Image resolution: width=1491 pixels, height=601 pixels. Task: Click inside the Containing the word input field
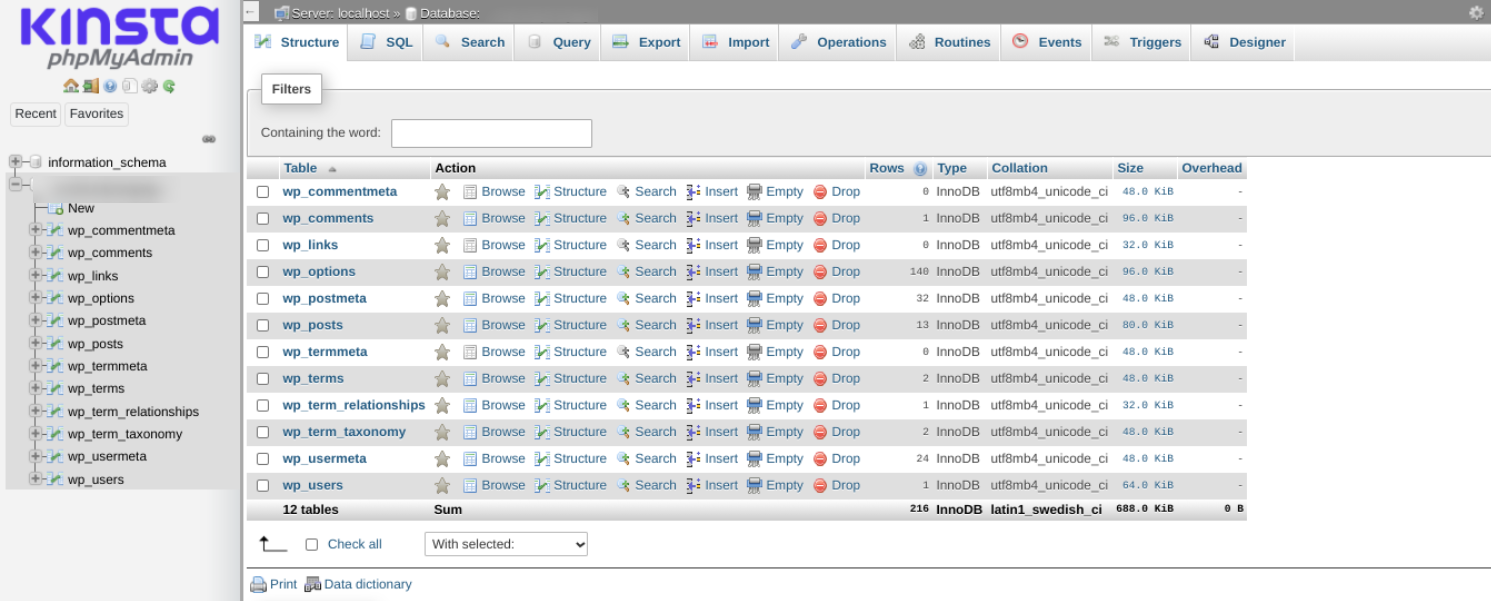click(491, 133)
